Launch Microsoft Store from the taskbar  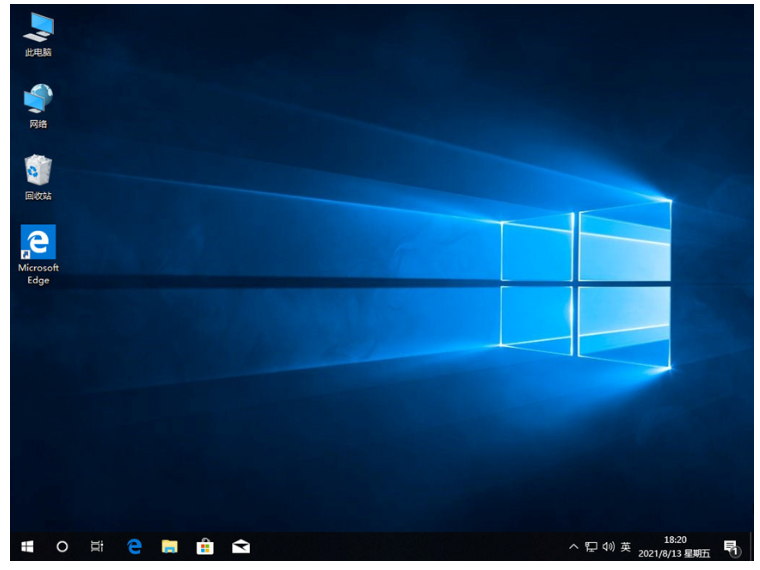205,546
